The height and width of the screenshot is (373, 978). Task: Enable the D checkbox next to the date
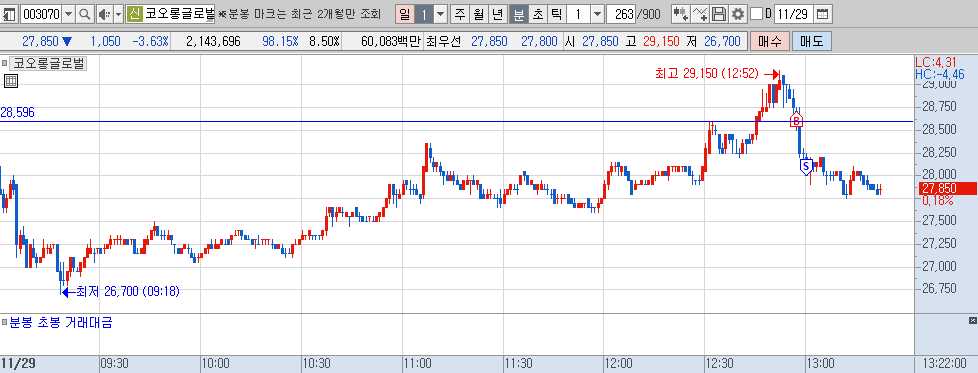tap(756, 13)
